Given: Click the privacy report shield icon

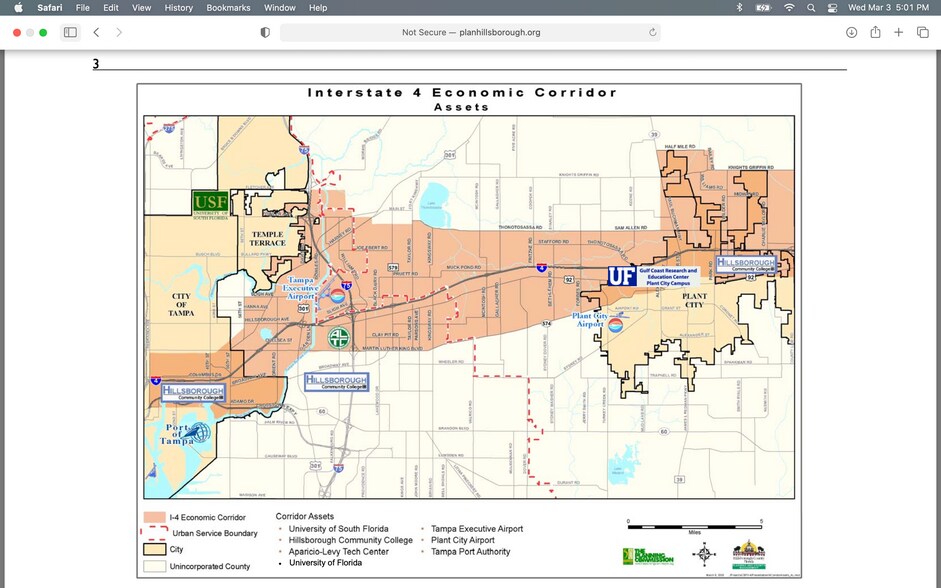Looking at the screenshot, I should (265, 32).
